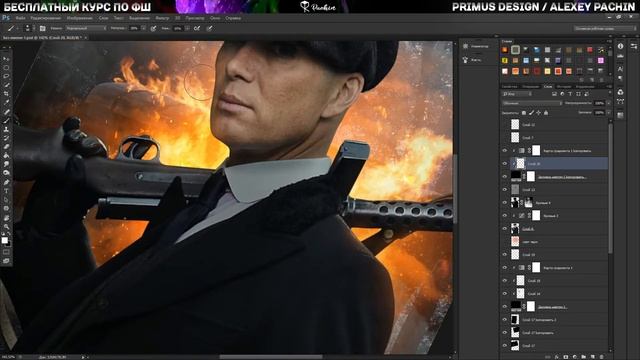Select the Lasso tool
Image resolution: width=640 pixels, height=360 pixels.
pos(6,76)
